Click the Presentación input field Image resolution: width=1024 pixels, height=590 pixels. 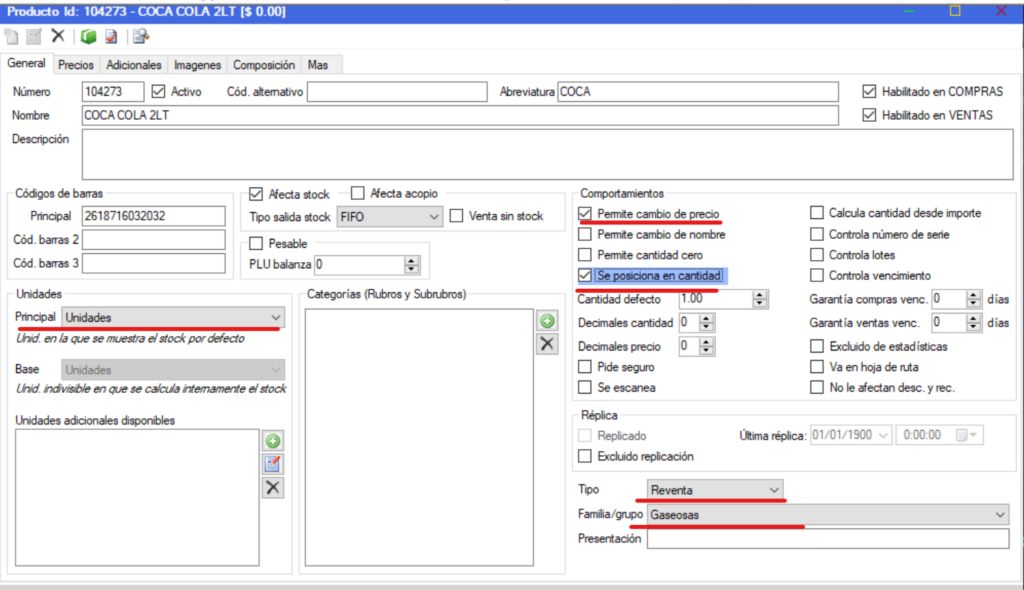[827, 538]
